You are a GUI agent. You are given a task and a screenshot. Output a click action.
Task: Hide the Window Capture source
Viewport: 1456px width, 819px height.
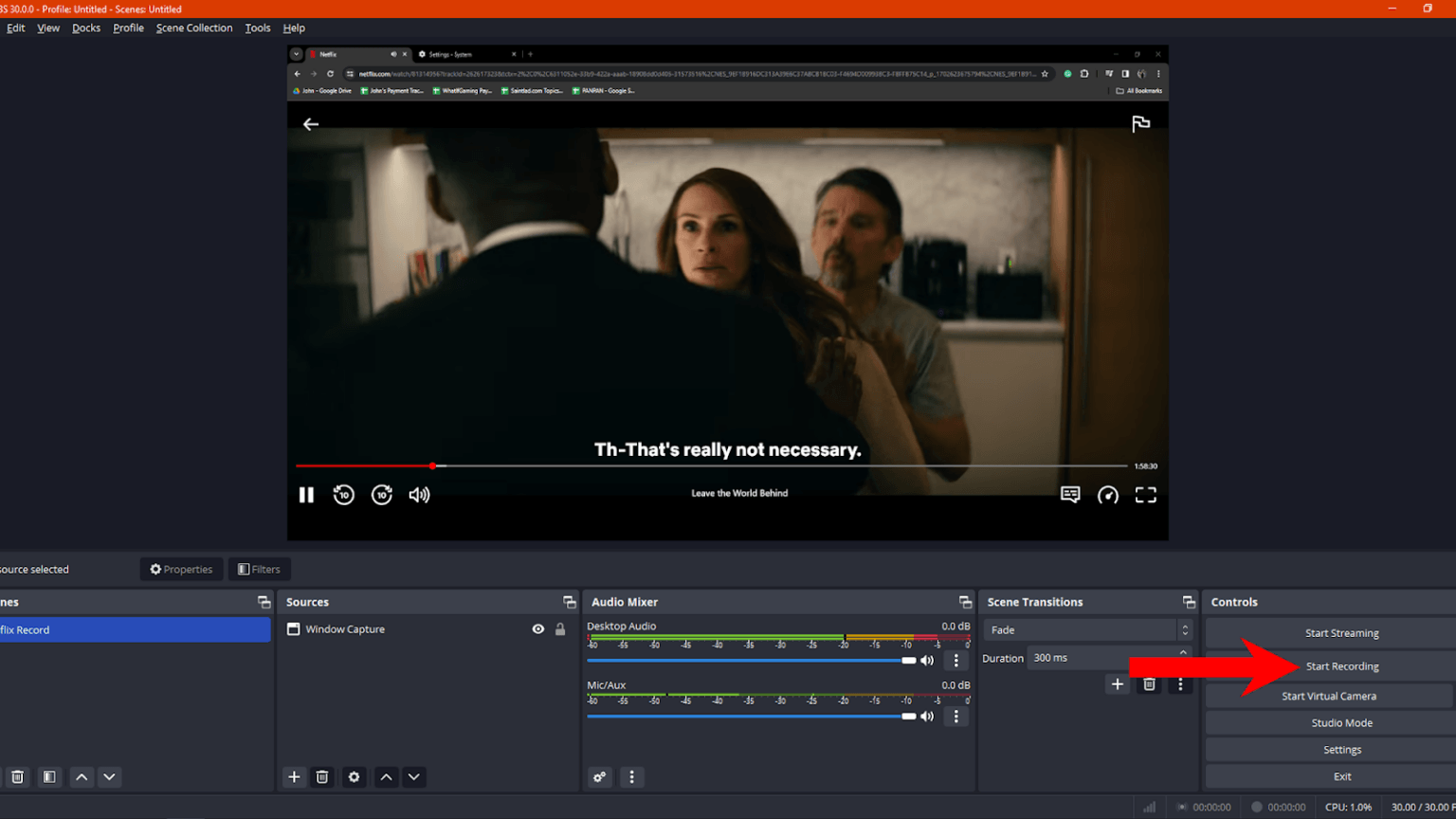(537, 628)
